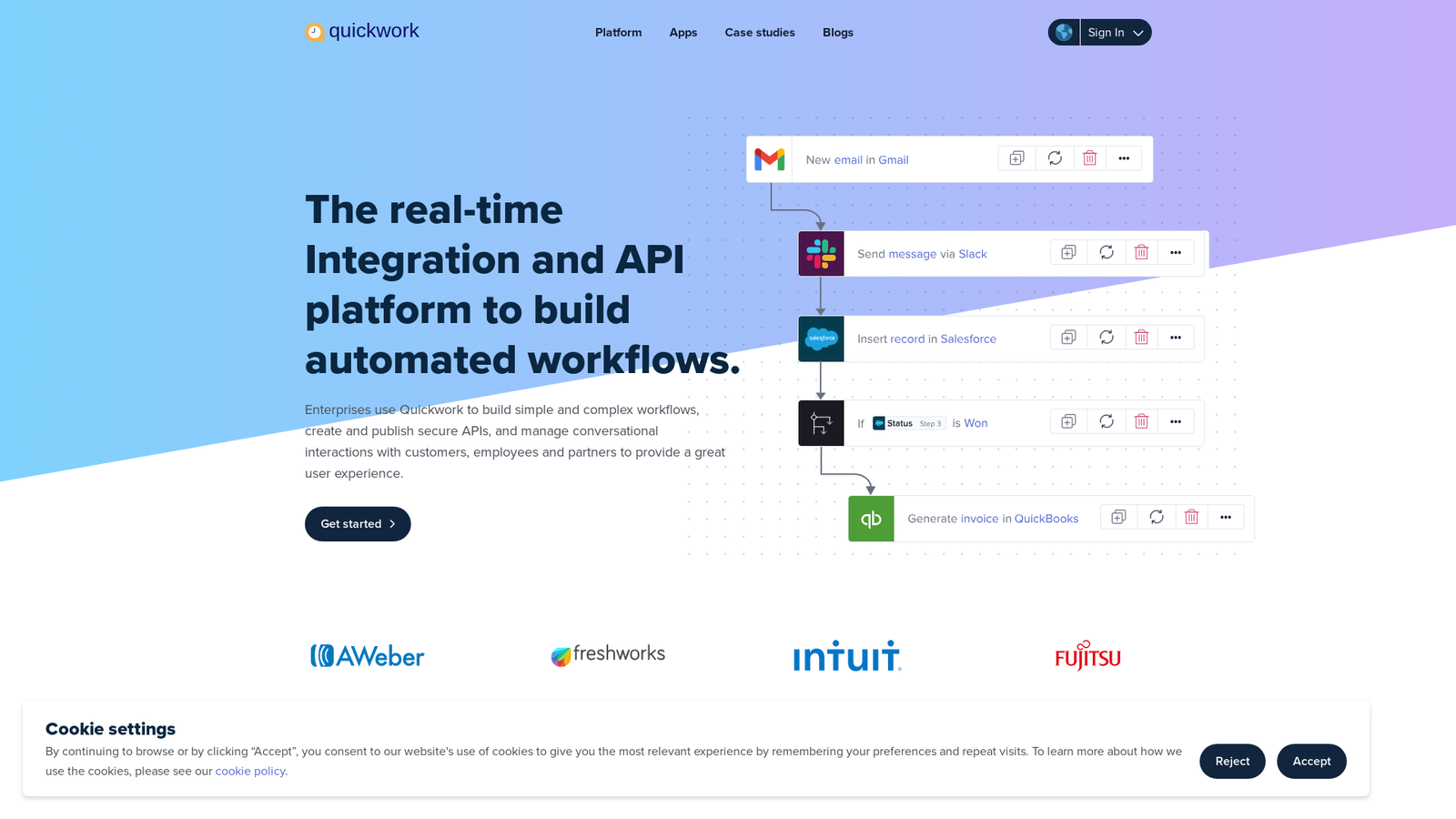Image resolution: width=1456 pixels, height=819 pixels.
Task: Duplicate the Send message via Slack step
Action: point(1069,252)
